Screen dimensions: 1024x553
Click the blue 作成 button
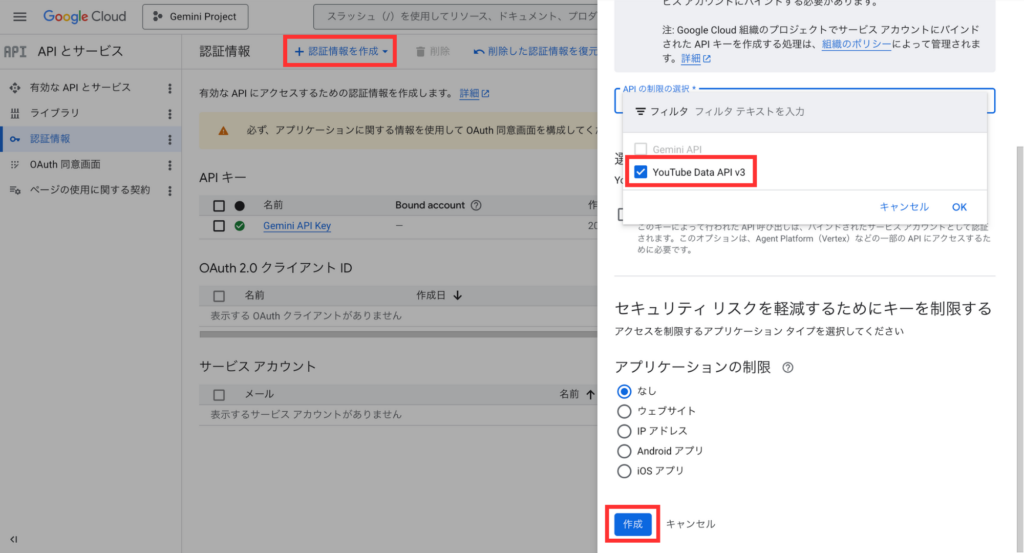tap(632, 524)
